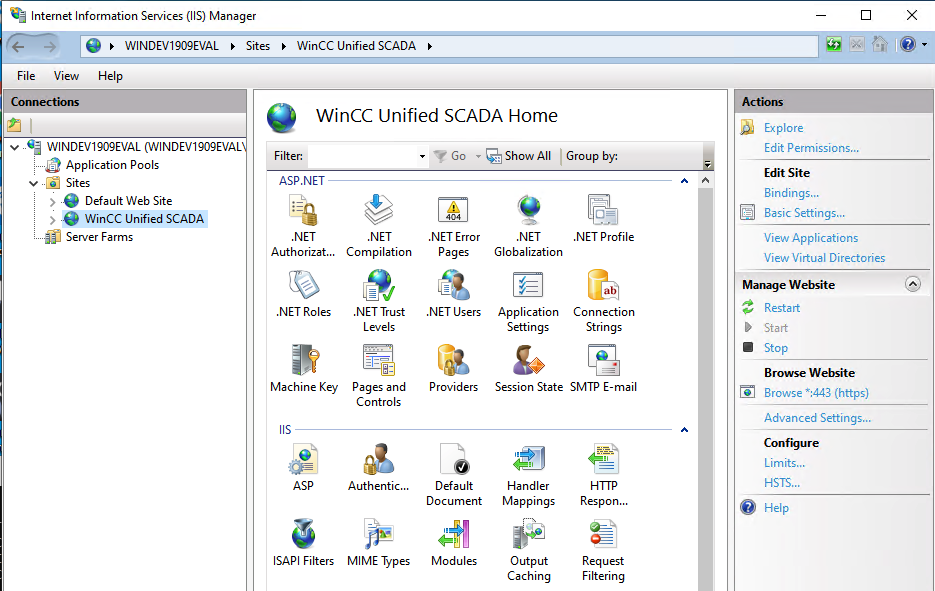Collapse the IIS group section
Screen dimensions: 935x591
point(685,430)
